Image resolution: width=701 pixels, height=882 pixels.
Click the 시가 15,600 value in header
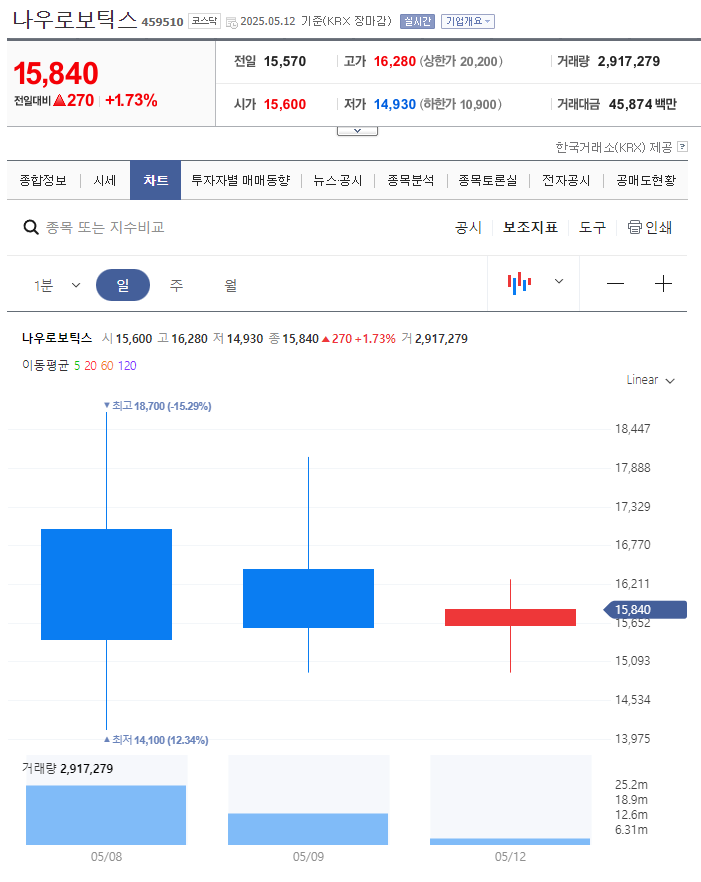pyautogui.click(x=285, y=105)
